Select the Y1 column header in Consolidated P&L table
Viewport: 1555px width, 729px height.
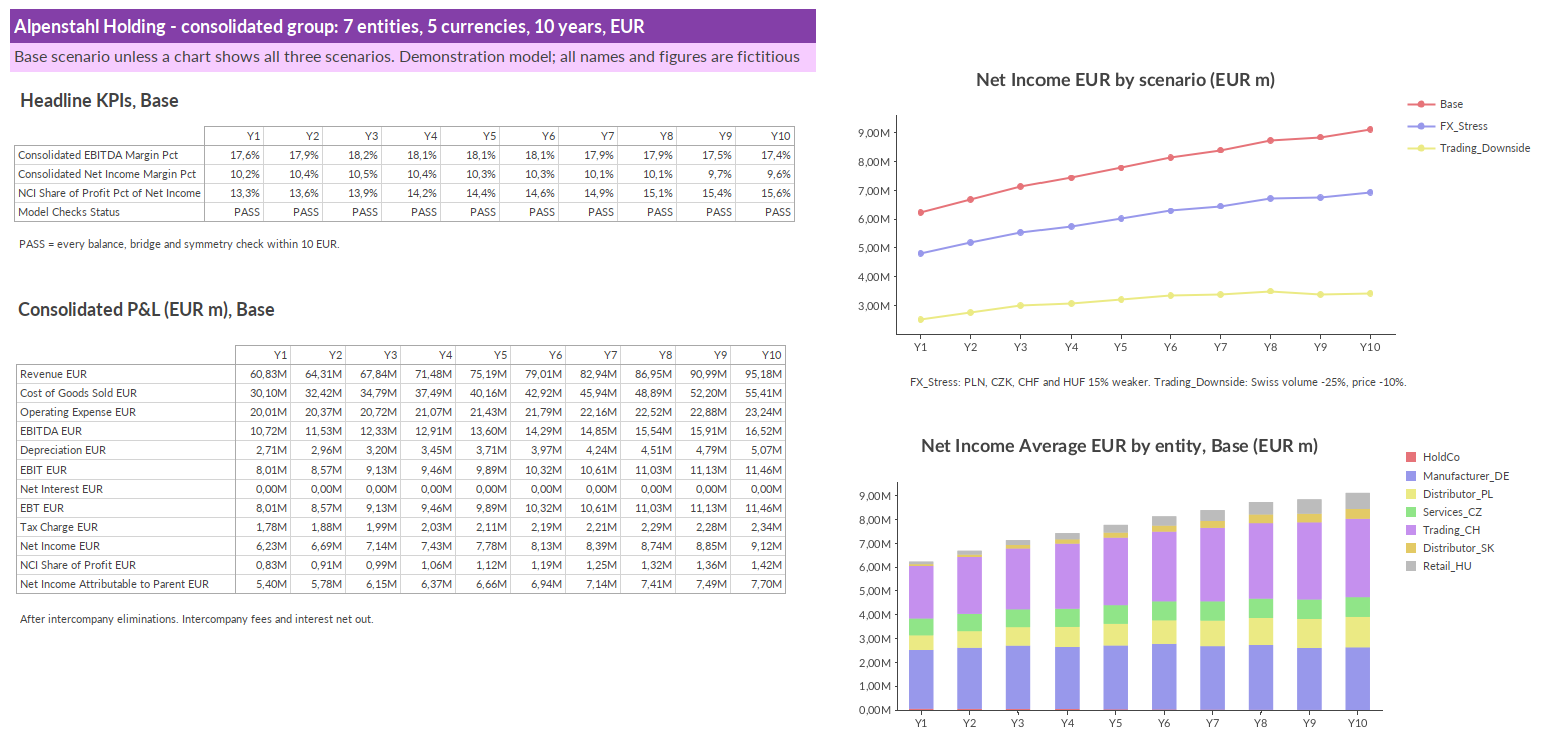tap(263, 355)
